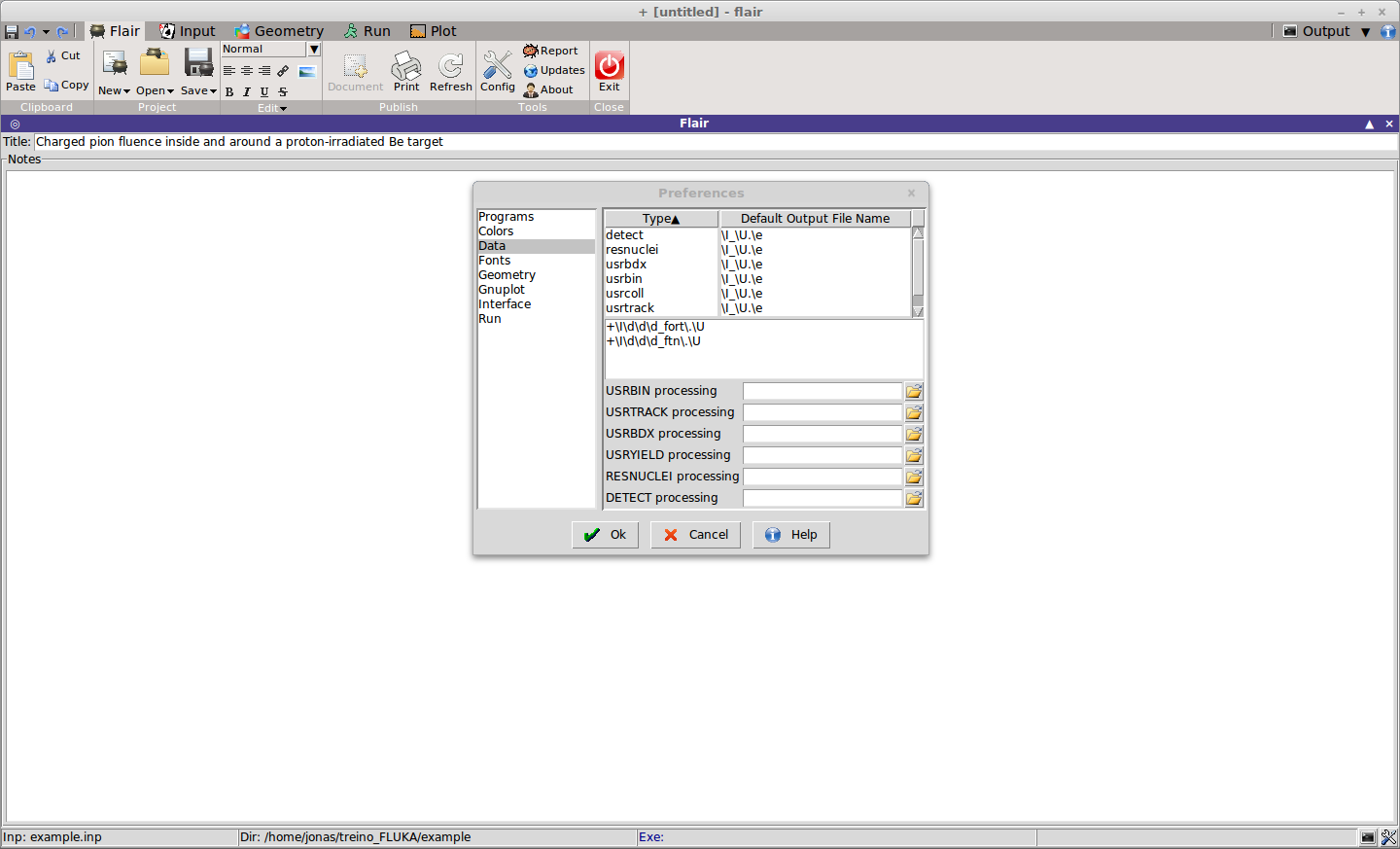Insert hyperlink with the chain icon
1400x849 pixels.
[283, 71]
